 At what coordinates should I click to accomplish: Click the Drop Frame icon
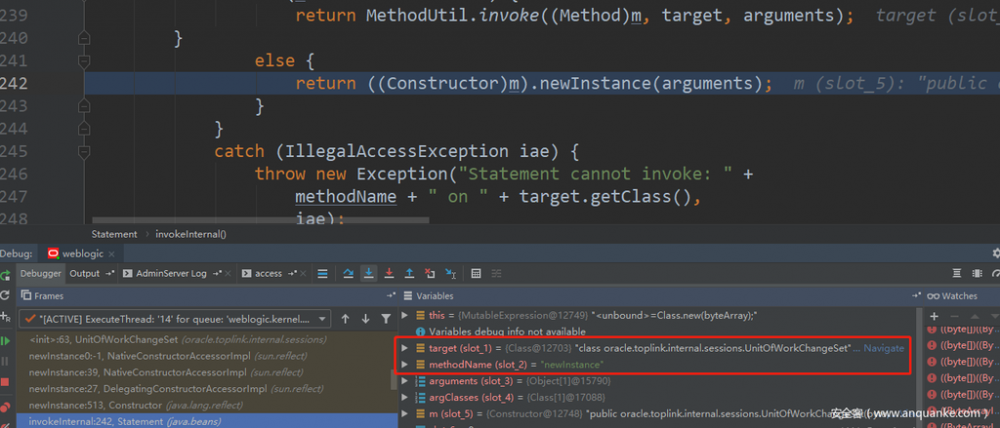(430, 274)
